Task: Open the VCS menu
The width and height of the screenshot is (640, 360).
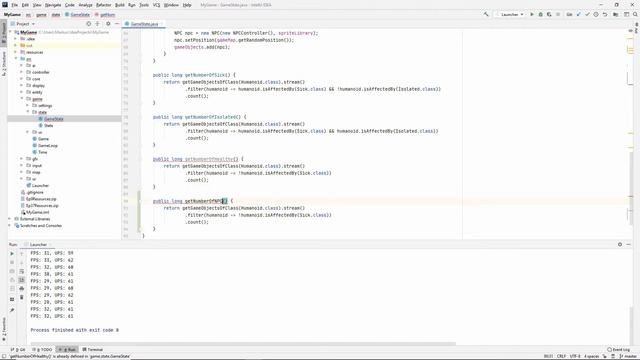Action: (156, 5)
